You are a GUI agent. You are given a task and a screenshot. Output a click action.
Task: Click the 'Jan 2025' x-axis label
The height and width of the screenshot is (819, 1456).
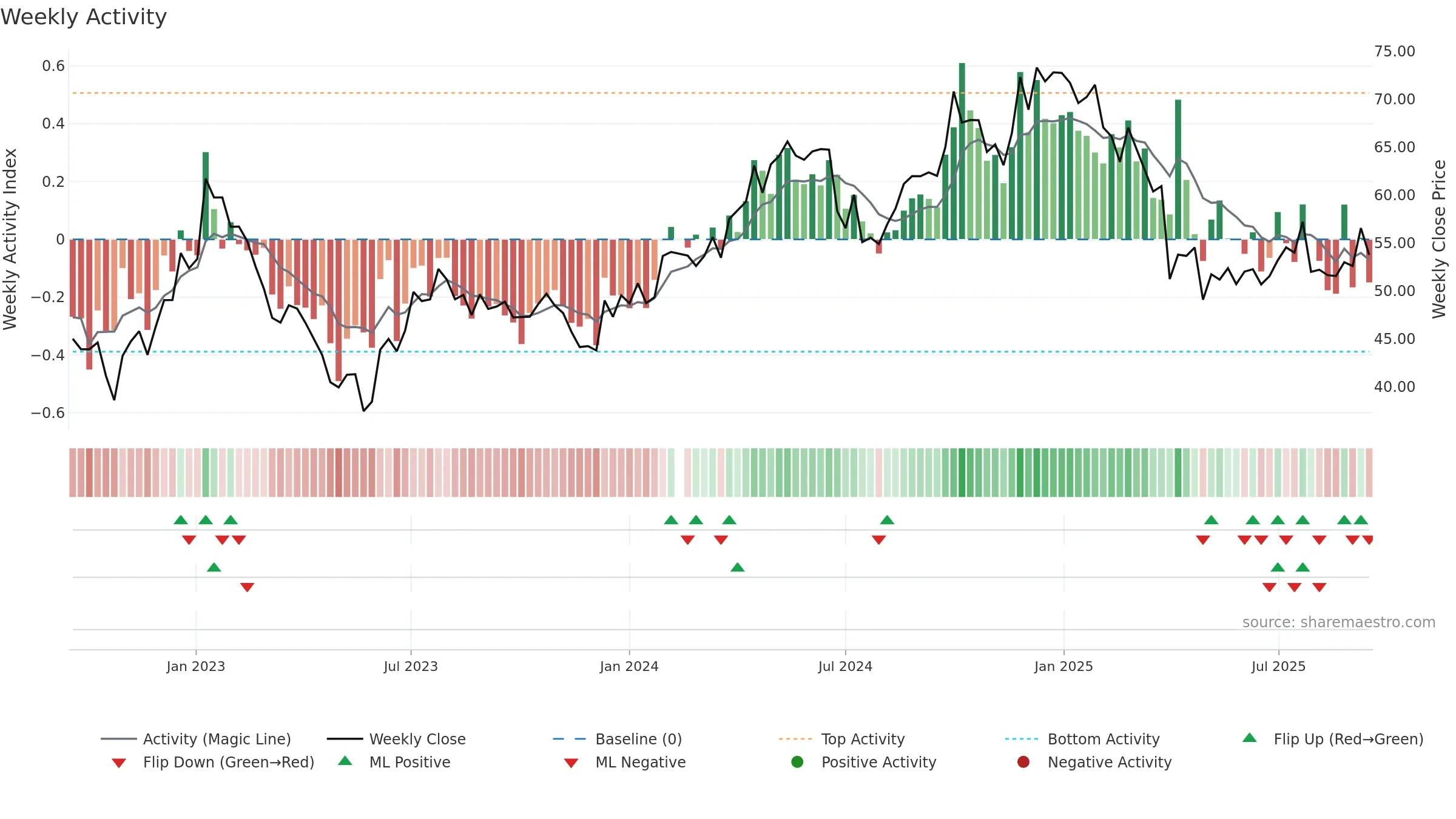1063,666
